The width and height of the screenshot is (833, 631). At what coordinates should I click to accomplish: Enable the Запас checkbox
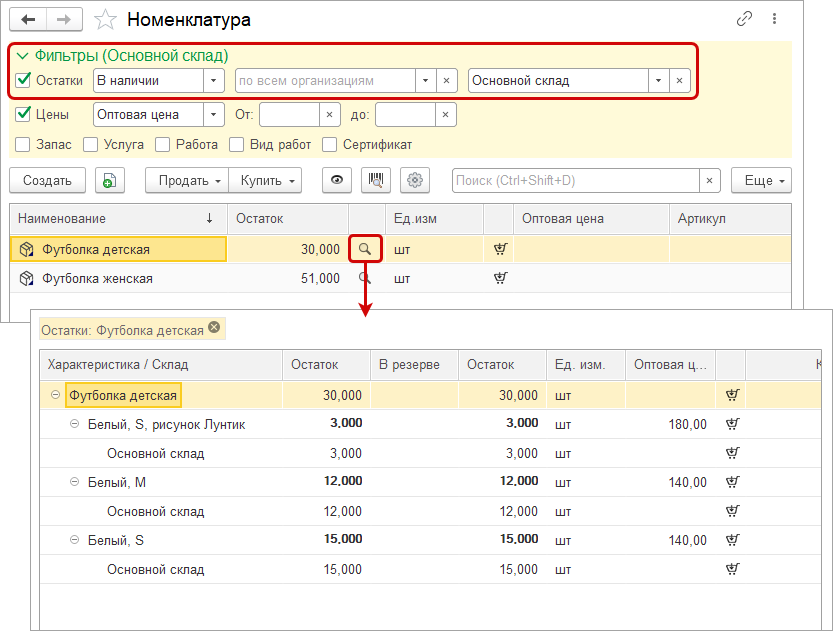click(x=23, y=144)
